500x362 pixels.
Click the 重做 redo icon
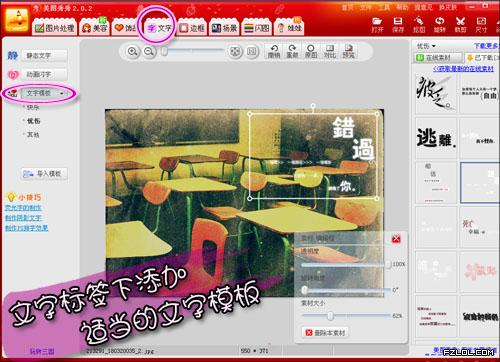(292, 51)
